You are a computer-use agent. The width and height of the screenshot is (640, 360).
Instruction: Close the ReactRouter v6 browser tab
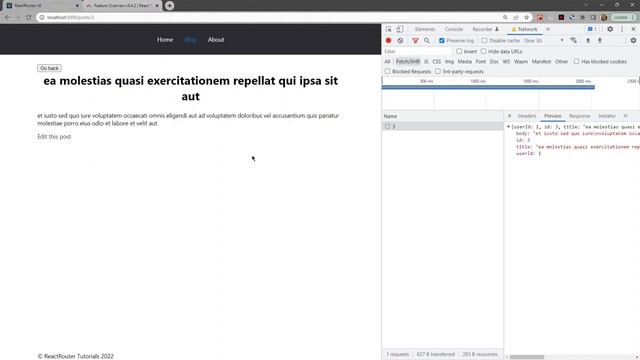point(77,6)
